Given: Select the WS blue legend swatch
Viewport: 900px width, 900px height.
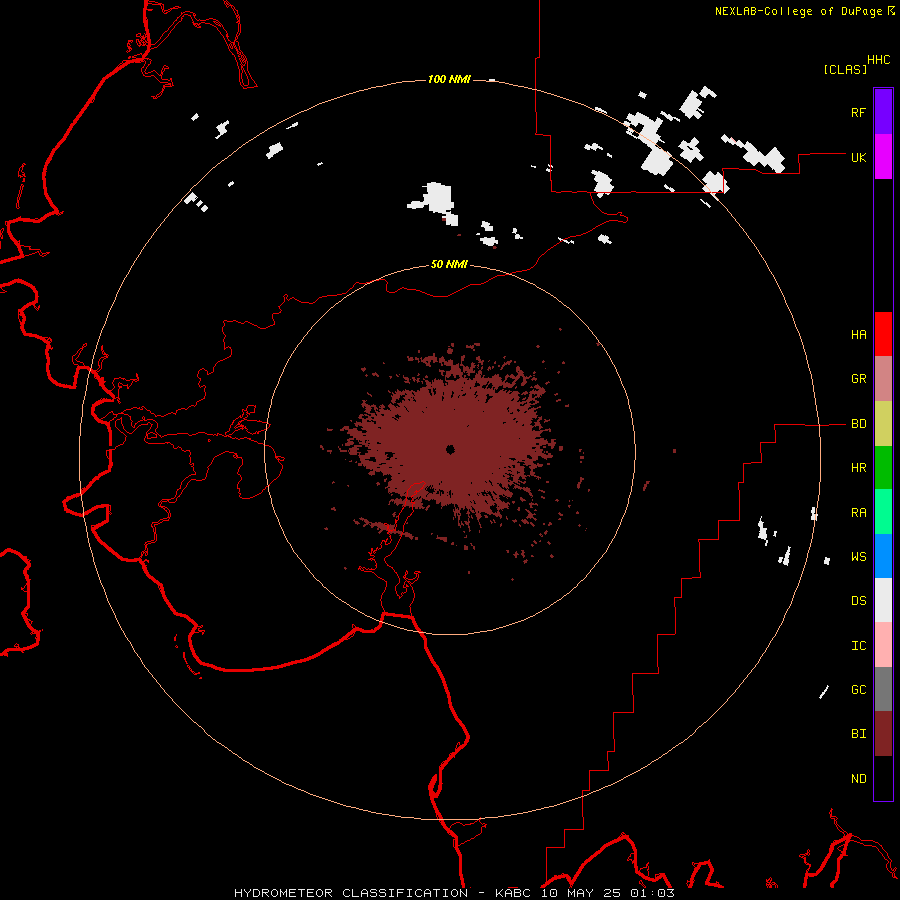Looking at the screenshot, I should [883, 556].
